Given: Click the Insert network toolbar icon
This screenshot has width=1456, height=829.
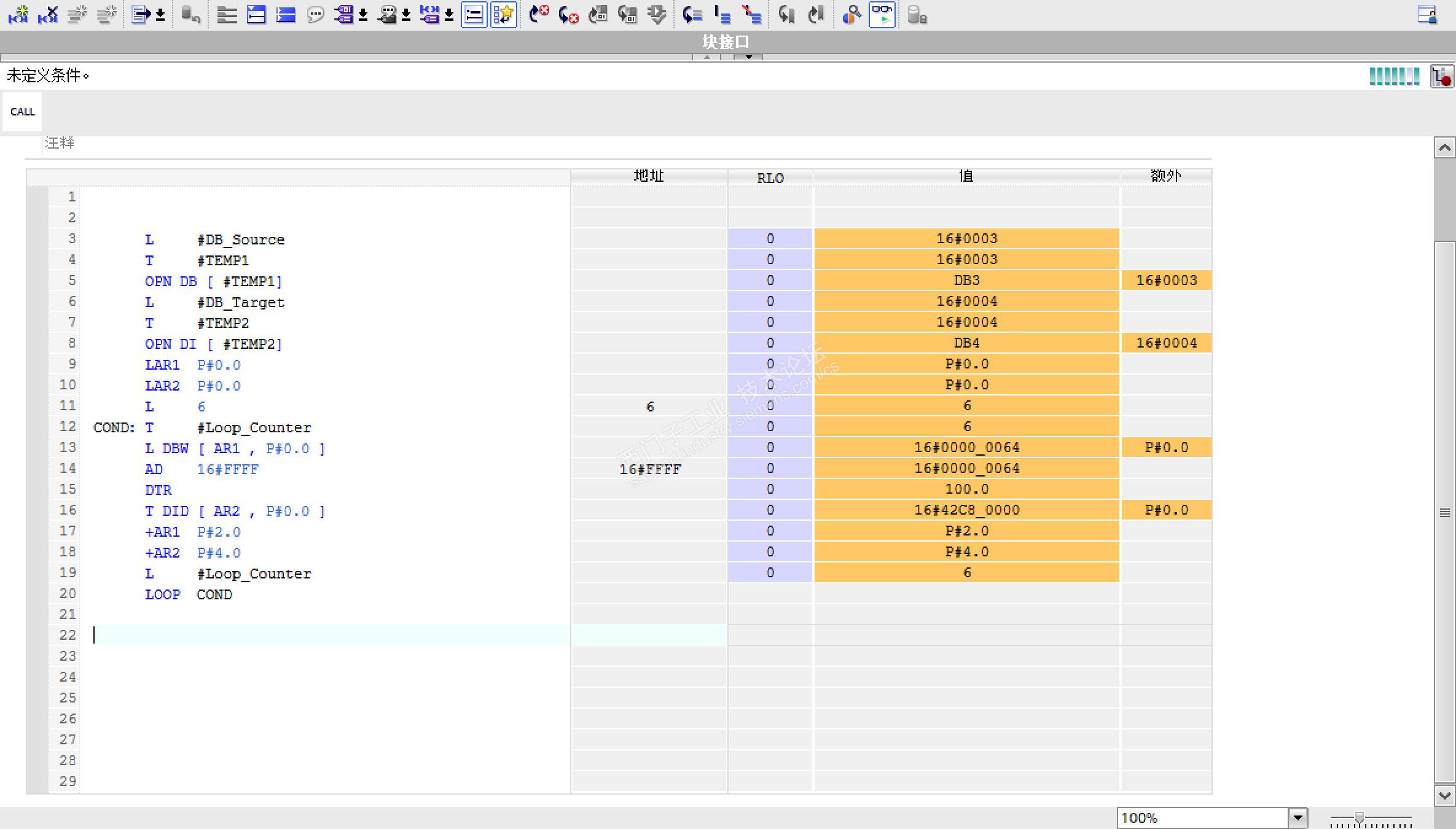Looking at the screenshot, I should pos(18,15).
